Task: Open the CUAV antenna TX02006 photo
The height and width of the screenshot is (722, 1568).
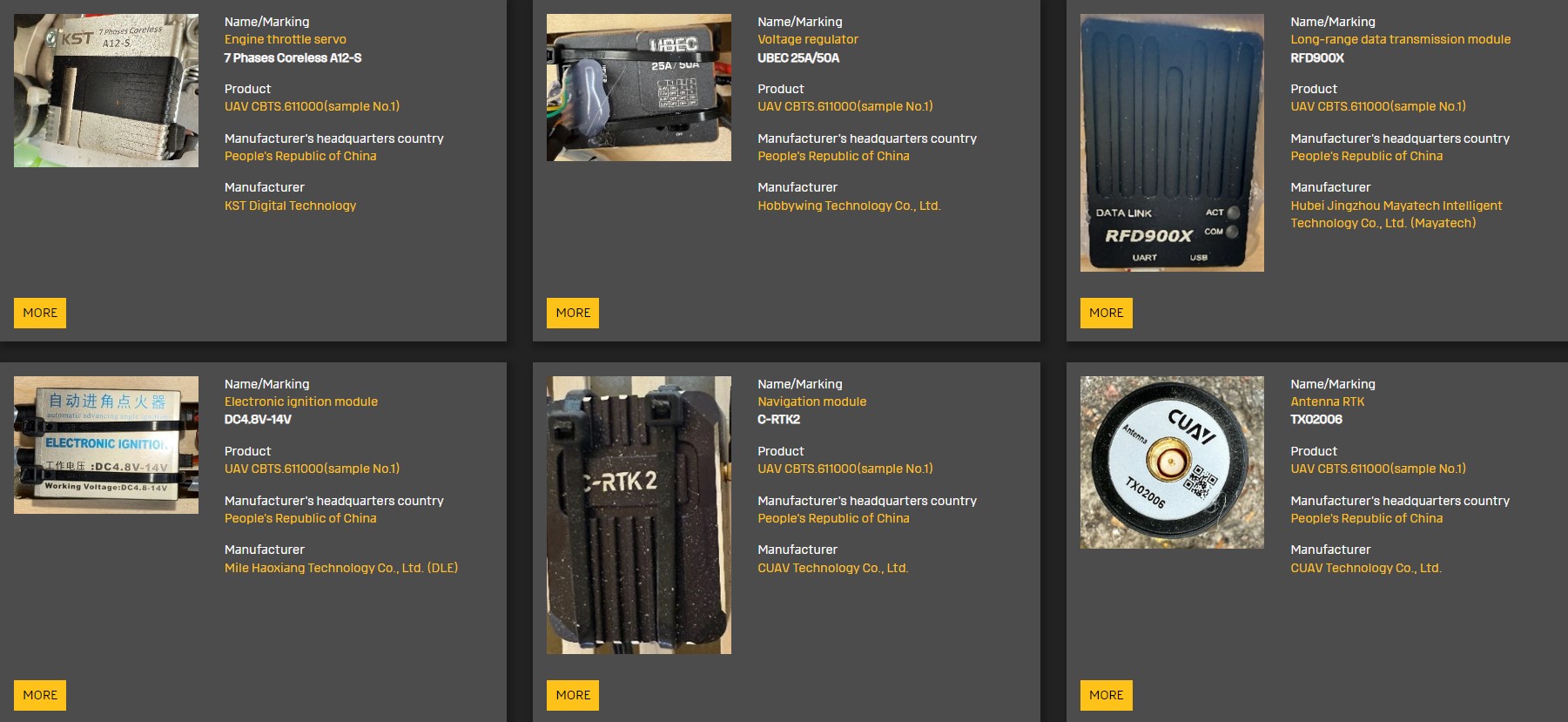Action: pos(1172,462)
